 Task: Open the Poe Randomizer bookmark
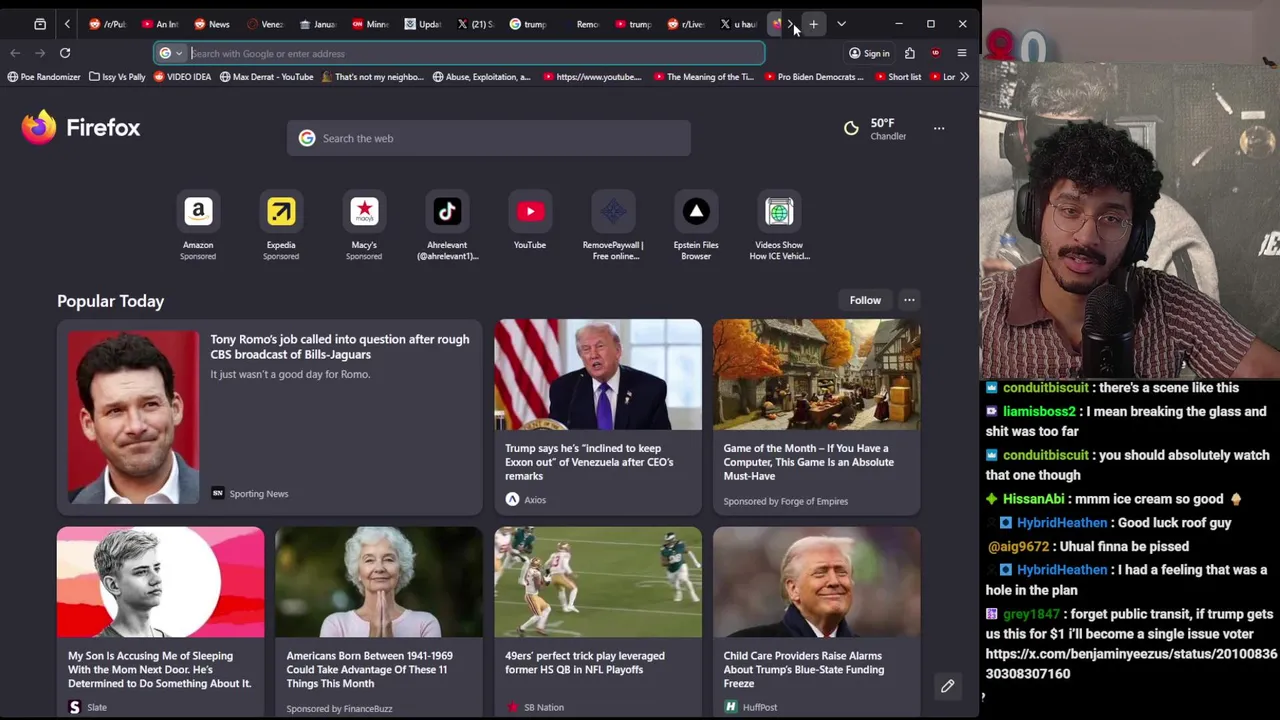44,77
